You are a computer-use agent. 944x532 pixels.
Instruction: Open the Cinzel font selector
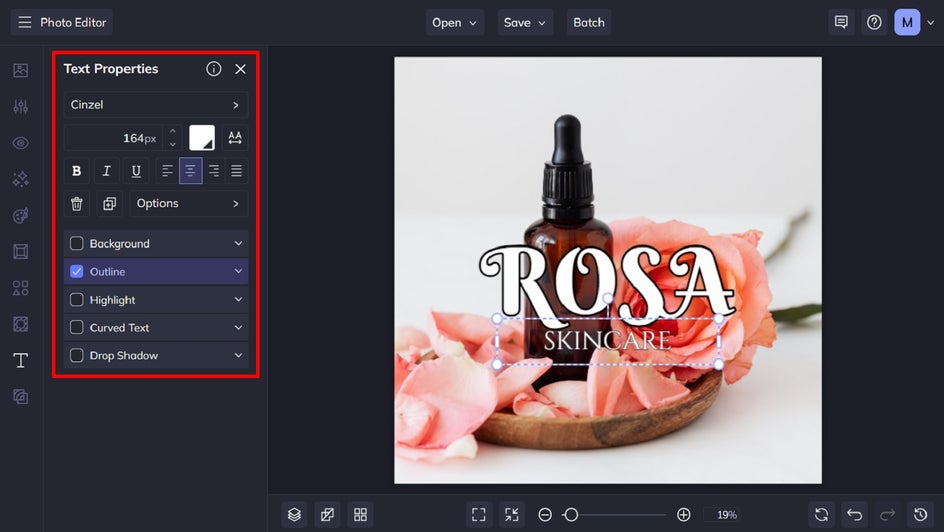coord(156,105)
